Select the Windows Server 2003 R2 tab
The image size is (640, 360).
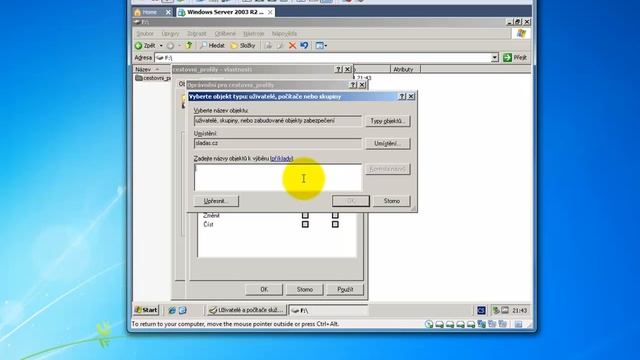225,12
